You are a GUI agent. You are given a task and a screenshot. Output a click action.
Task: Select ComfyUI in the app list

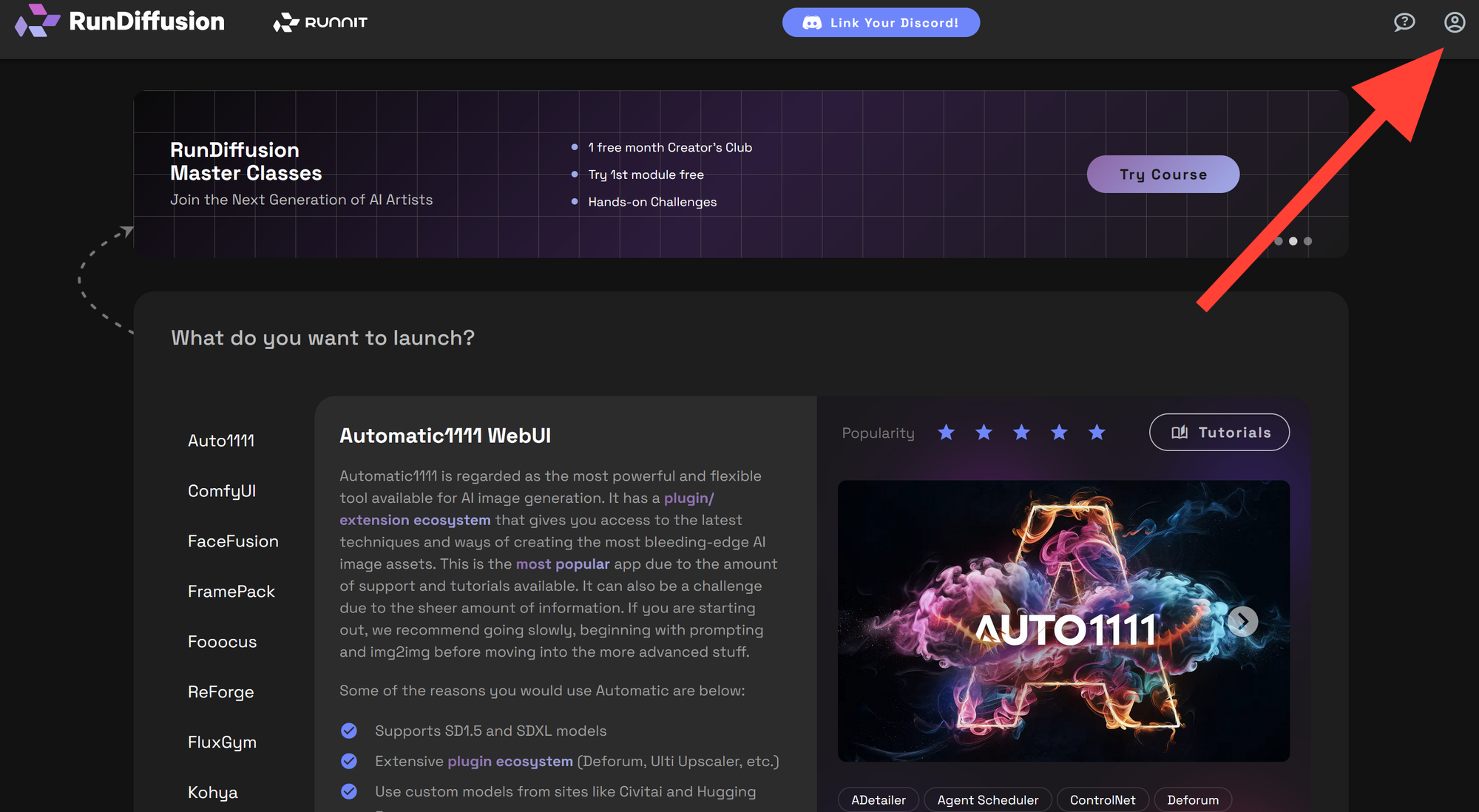click(222, 491)
